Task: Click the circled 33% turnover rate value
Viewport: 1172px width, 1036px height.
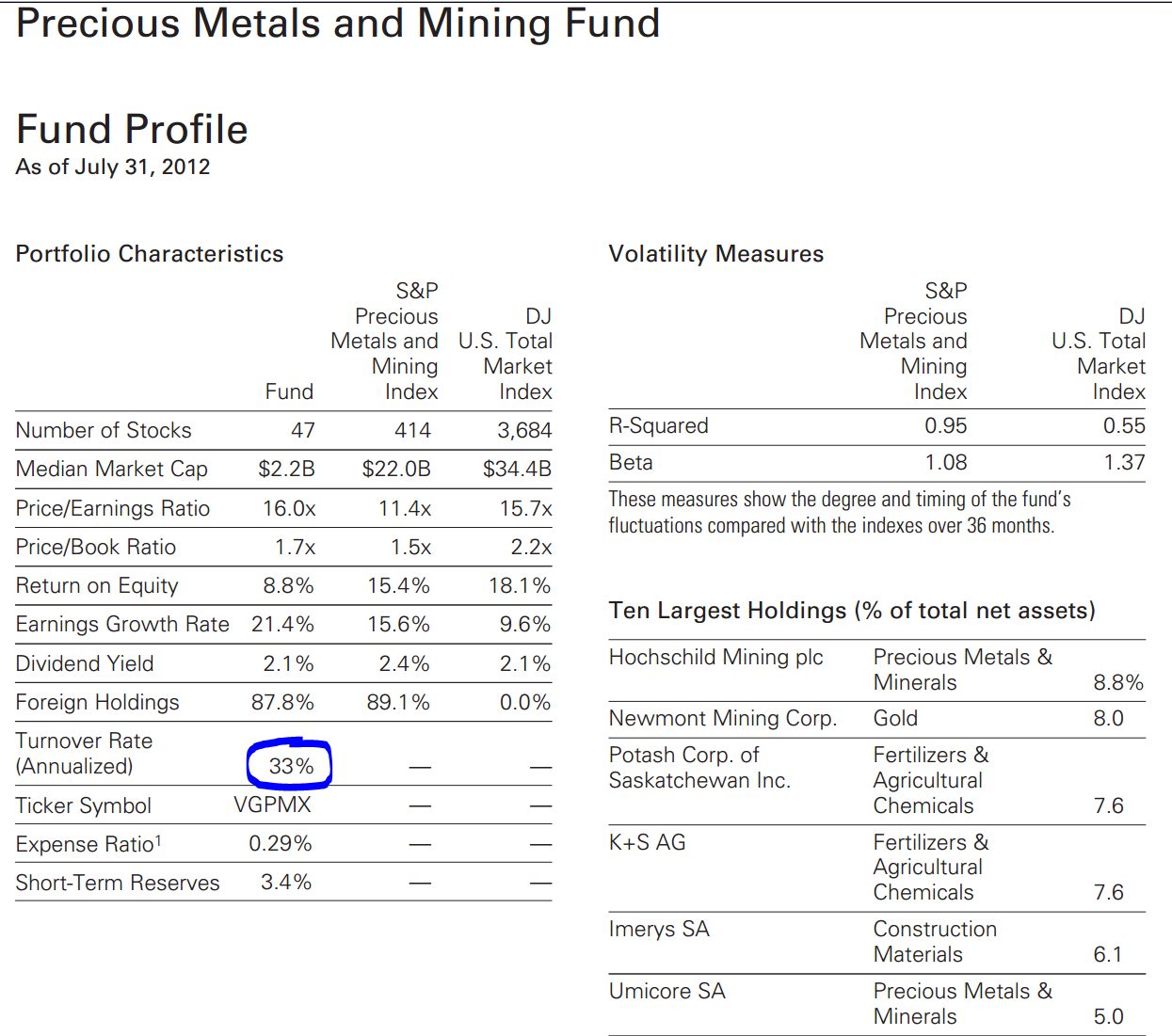Action: (290, 766)
